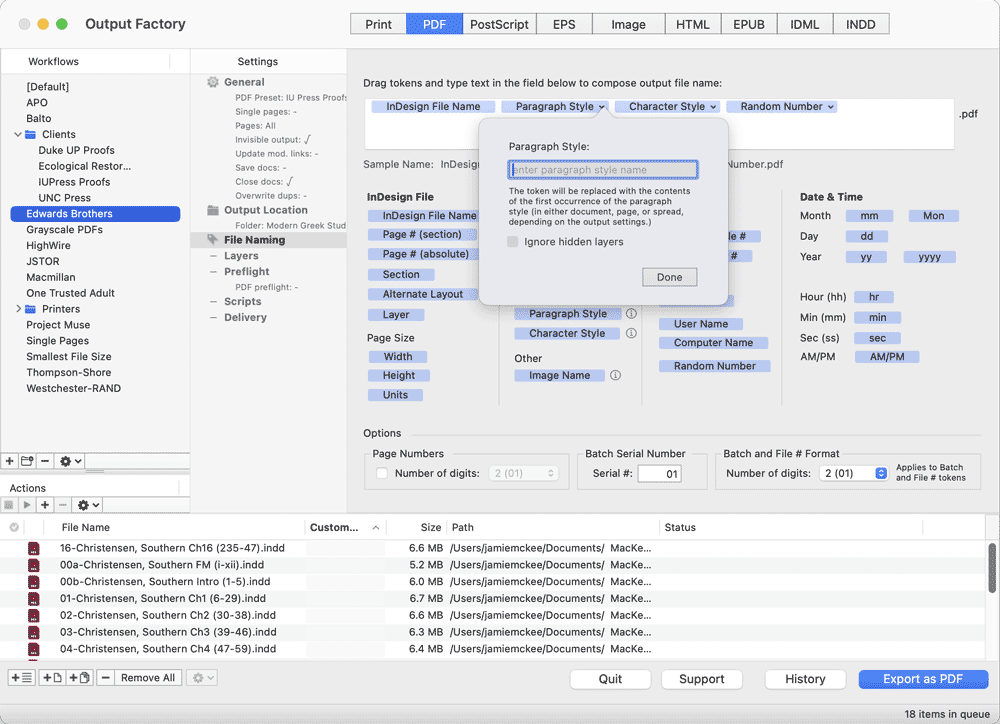Click the info icon beside Character Style token

(x=631, y=333)
